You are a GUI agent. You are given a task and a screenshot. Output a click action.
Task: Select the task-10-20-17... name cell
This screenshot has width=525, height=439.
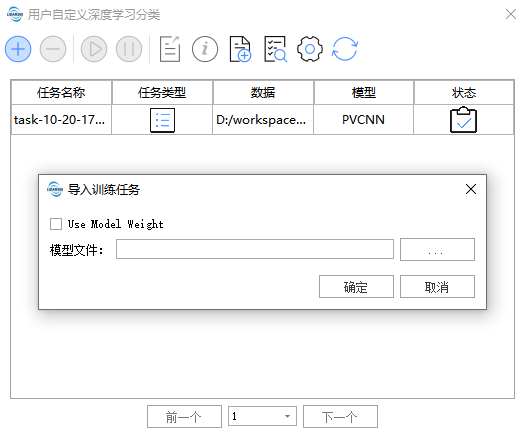[61, 120]
